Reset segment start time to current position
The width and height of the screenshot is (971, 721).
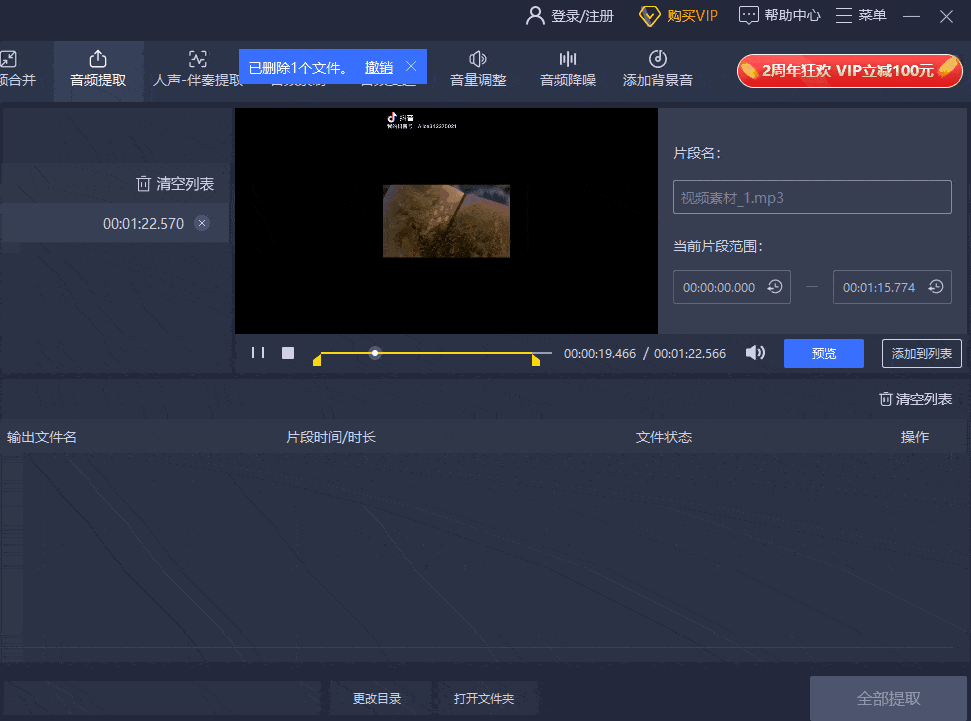(x=775, y=287)
